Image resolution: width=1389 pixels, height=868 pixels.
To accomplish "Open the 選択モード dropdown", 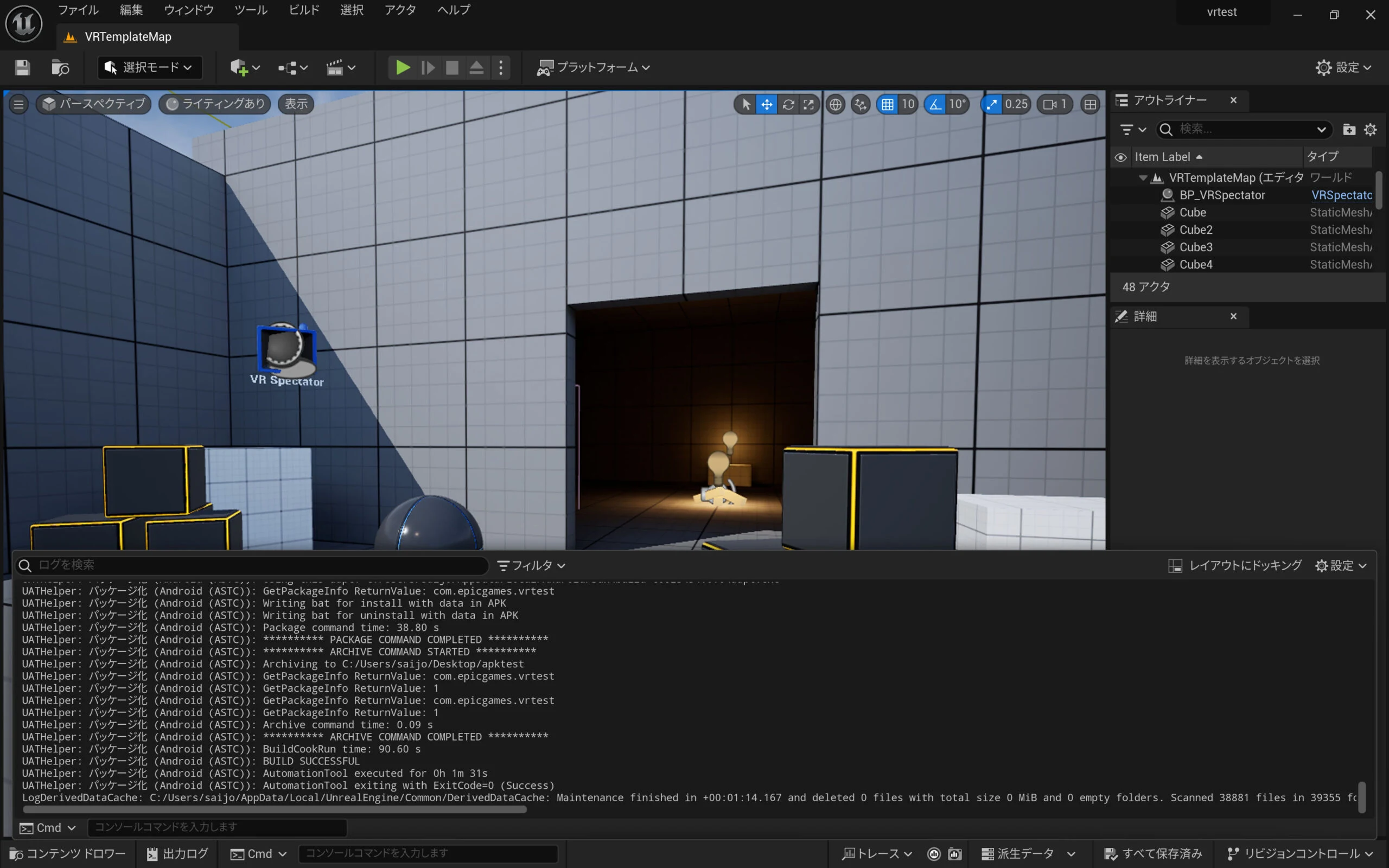I will point(150,68).
